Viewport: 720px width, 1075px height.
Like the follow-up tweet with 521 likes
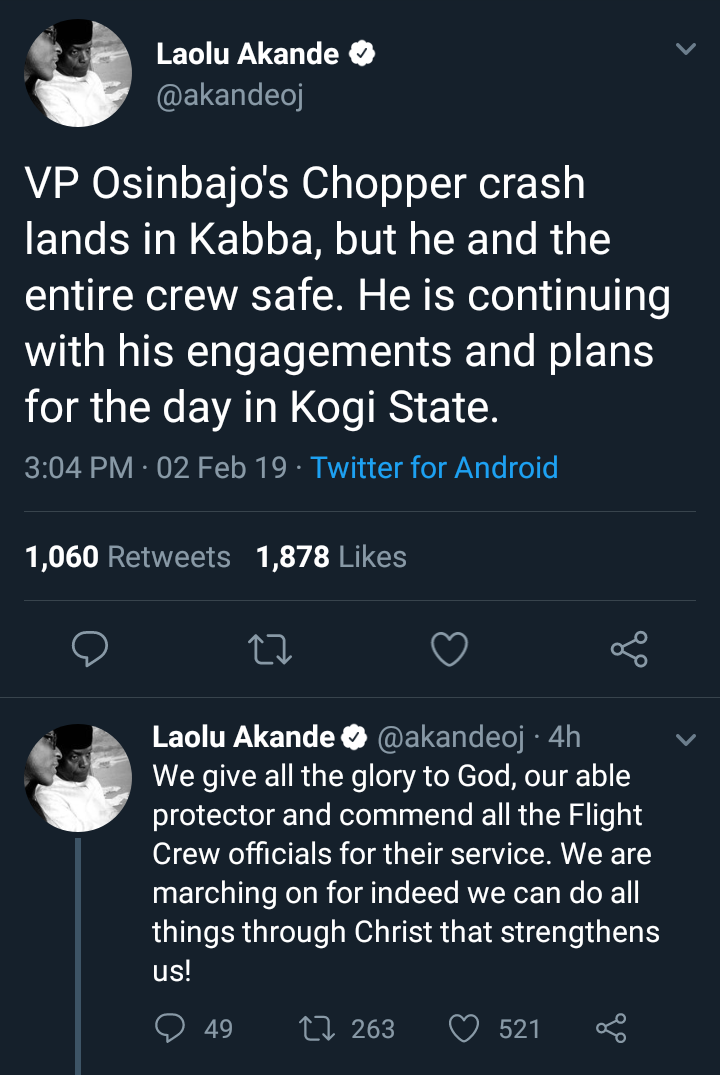click(462, 1028)
